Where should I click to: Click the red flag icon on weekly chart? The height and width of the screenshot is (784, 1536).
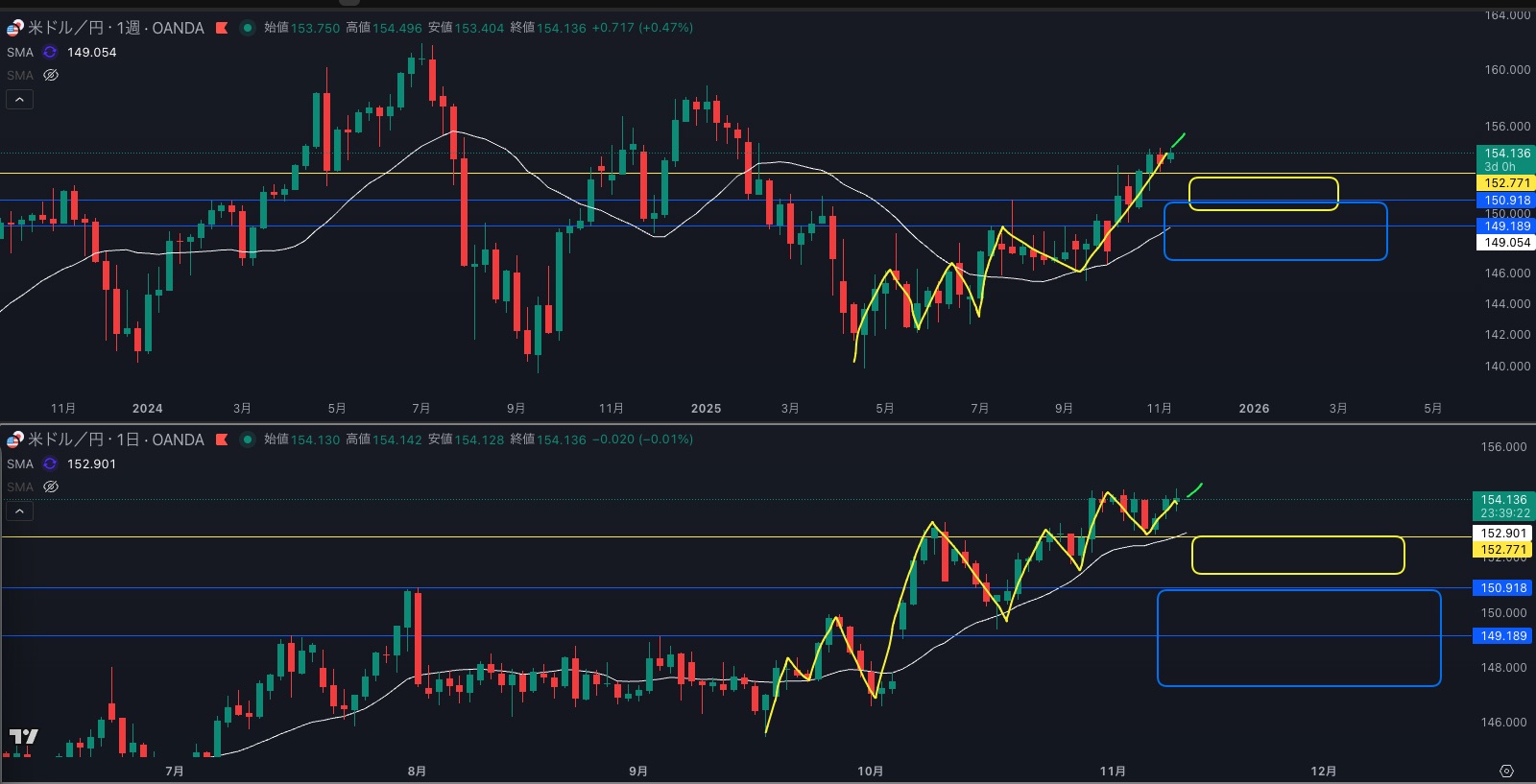222,28
